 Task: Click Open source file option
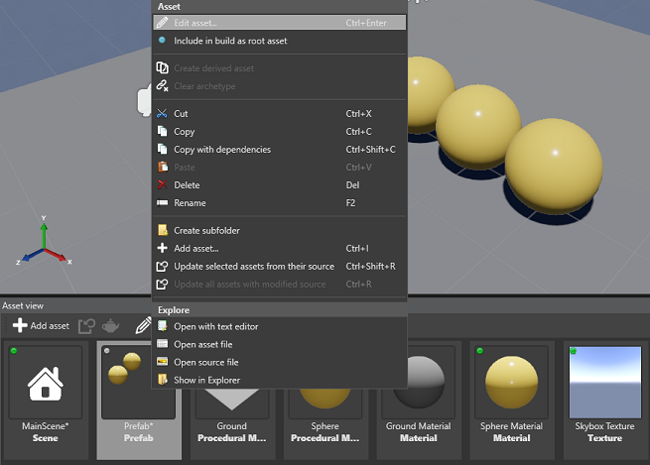(x=206, y=362)
